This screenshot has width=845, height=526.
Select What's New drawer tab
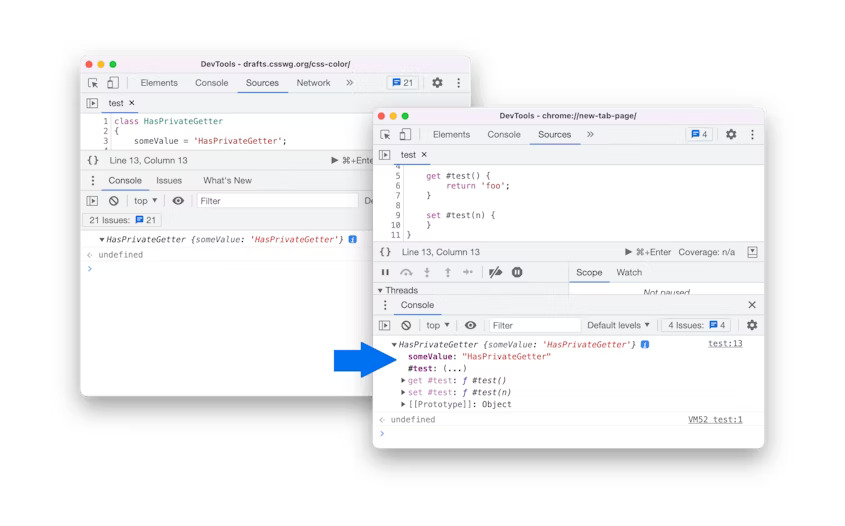[x=227, y=181]
